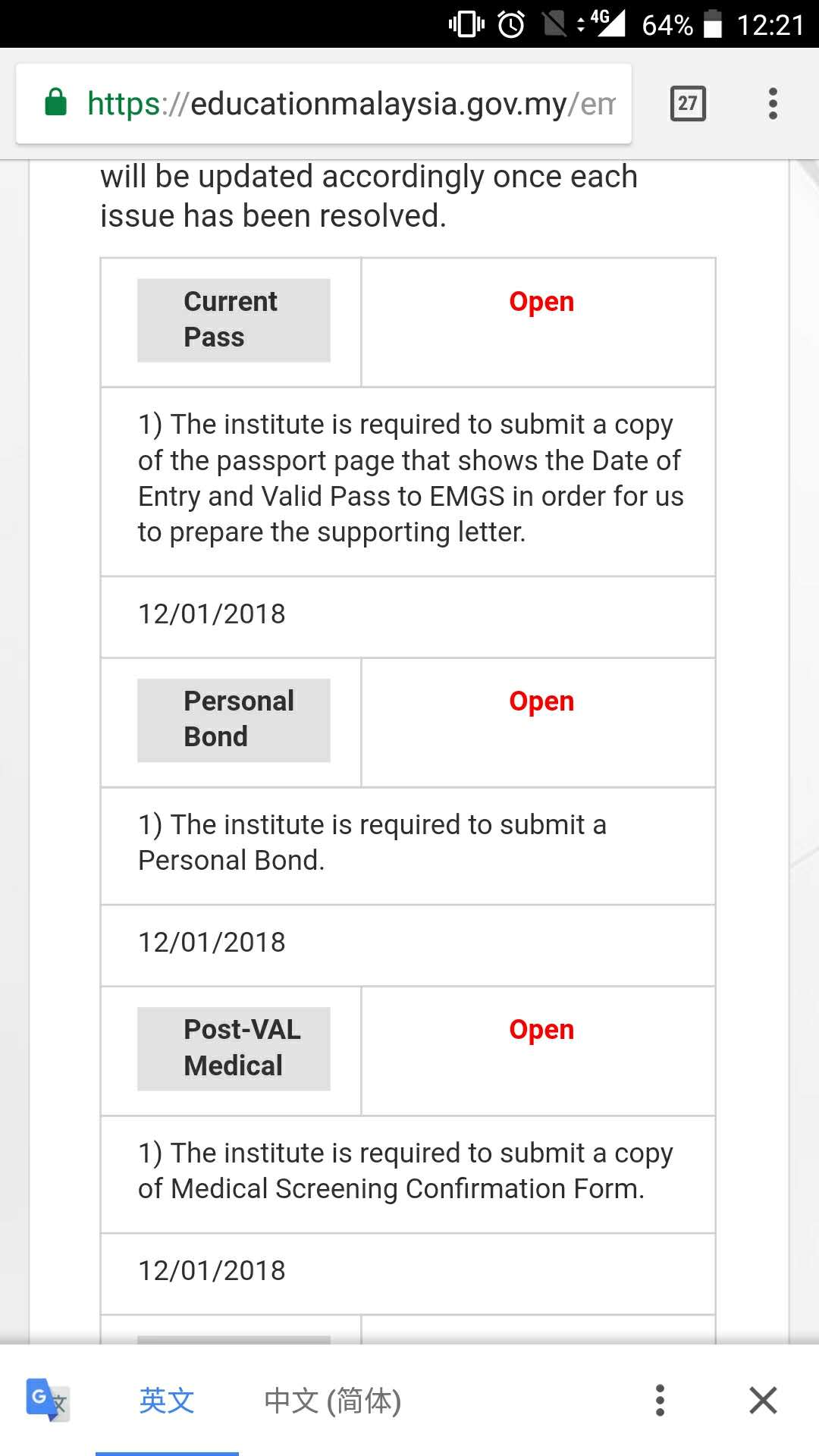The width and height of the screenshot is (819, 1456).
Task: Tap the Google Translate icon
Action: pyautogui.click(x=47, y=1399)
